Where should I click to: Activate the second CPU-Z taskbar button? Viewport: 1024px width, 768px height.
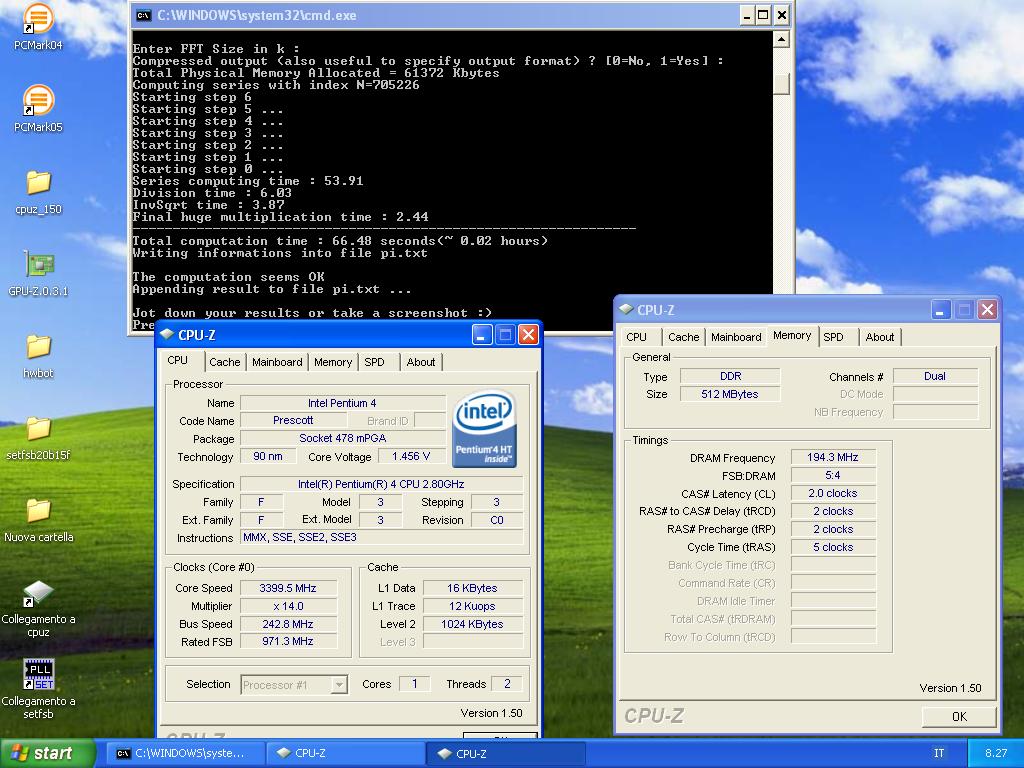point(507,753)
